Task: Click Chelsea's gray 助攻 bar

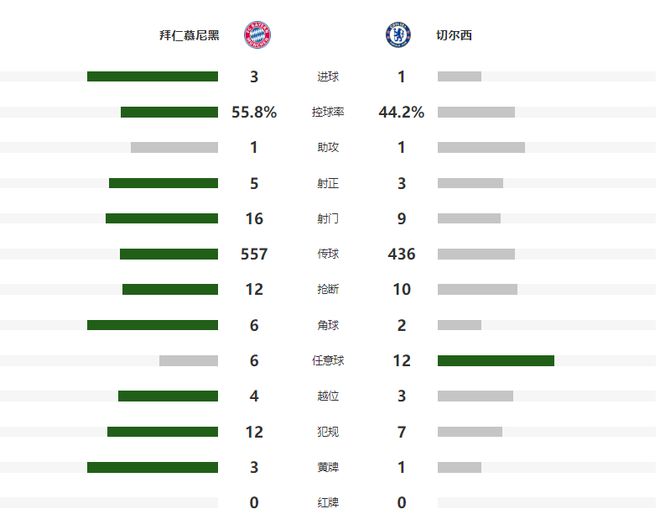Action: pos(481,148)
